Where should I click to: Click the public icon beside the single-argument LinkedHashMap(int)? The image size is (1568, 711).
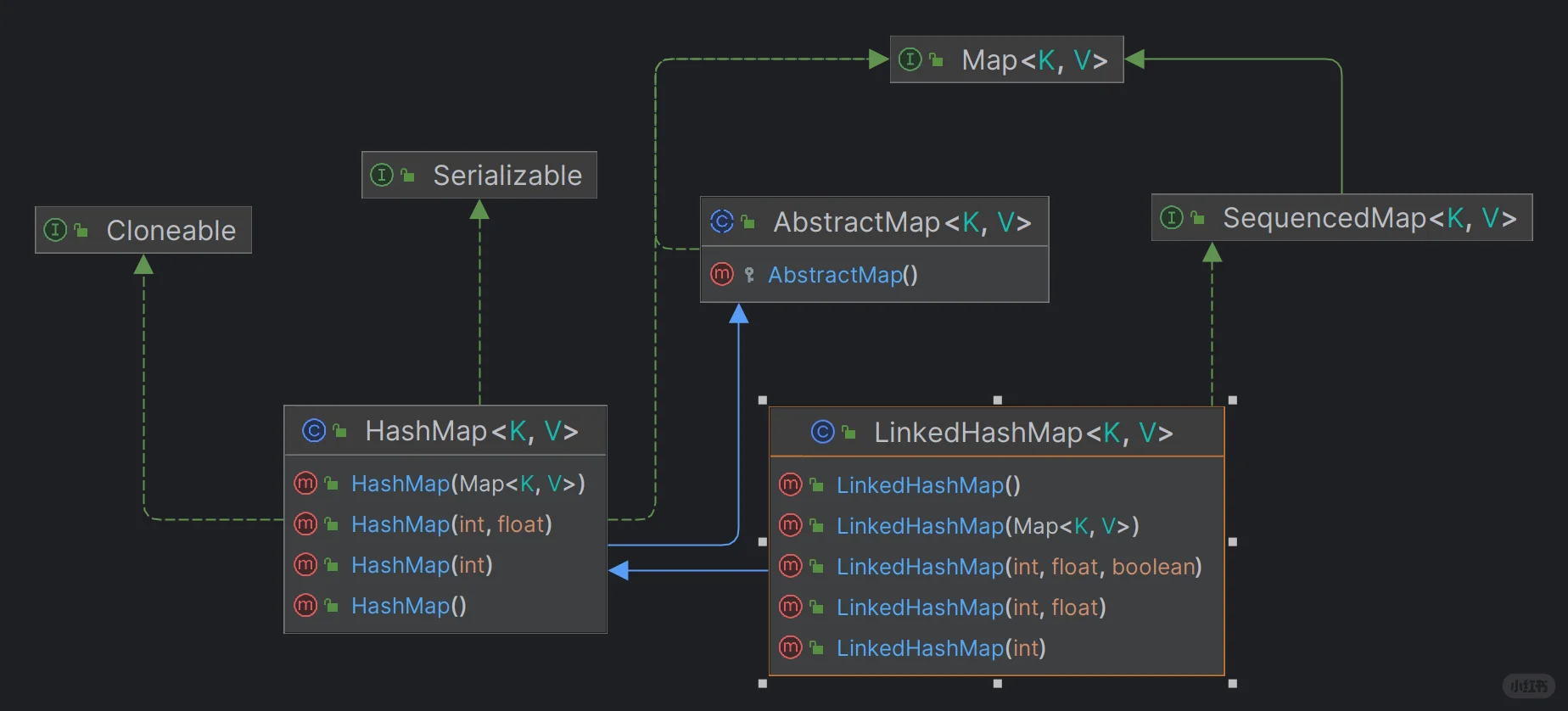[817, 648]
